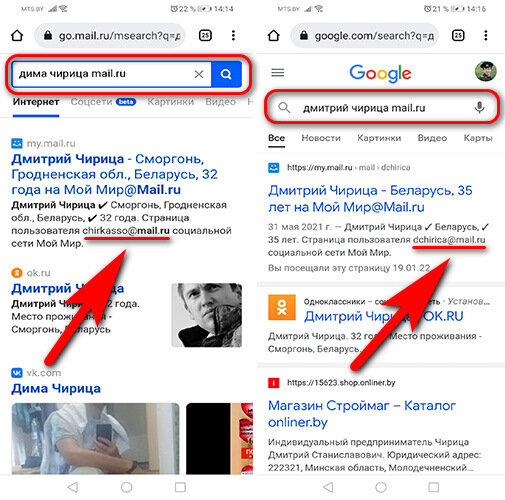Open the Дмитрий Чирица Беларусь 35 лет link
The image size is (505, 500).
(370, 199)
